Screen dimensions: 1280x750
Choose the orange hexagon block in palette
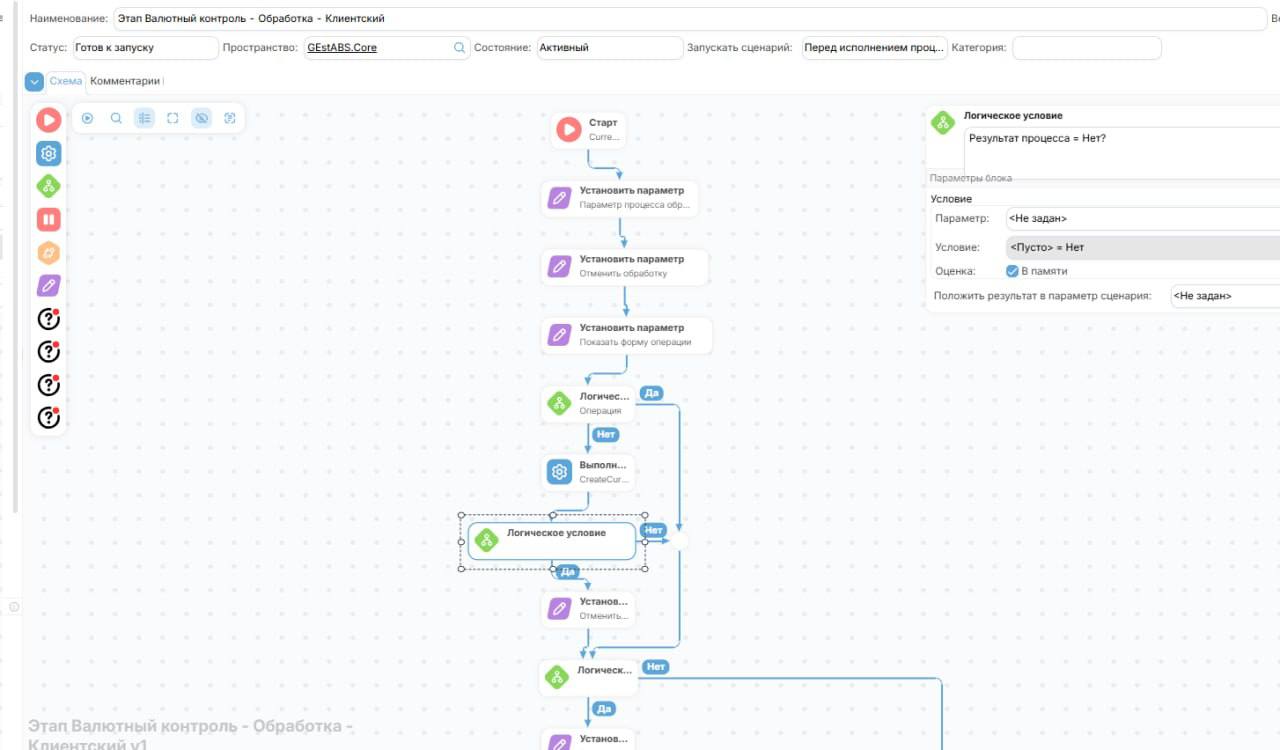[x=48, y=252]
